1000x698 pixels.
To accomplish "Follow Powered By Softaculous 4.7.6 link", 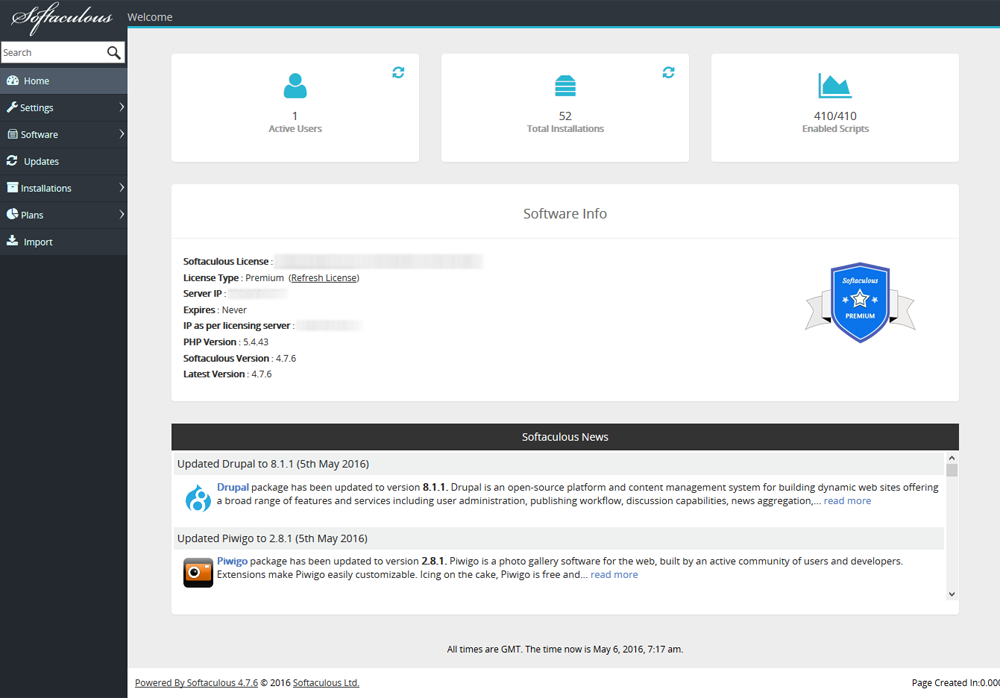I will pos(196,683).
